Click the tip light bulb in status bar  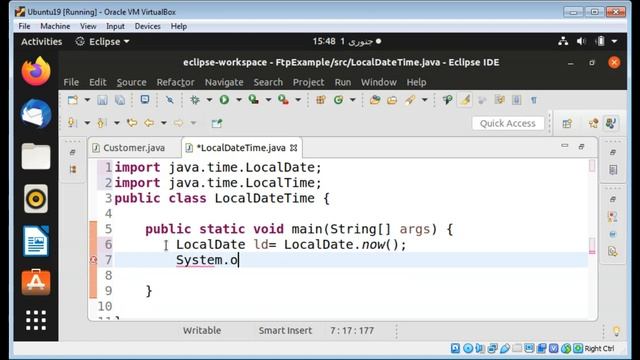point(616,331)
